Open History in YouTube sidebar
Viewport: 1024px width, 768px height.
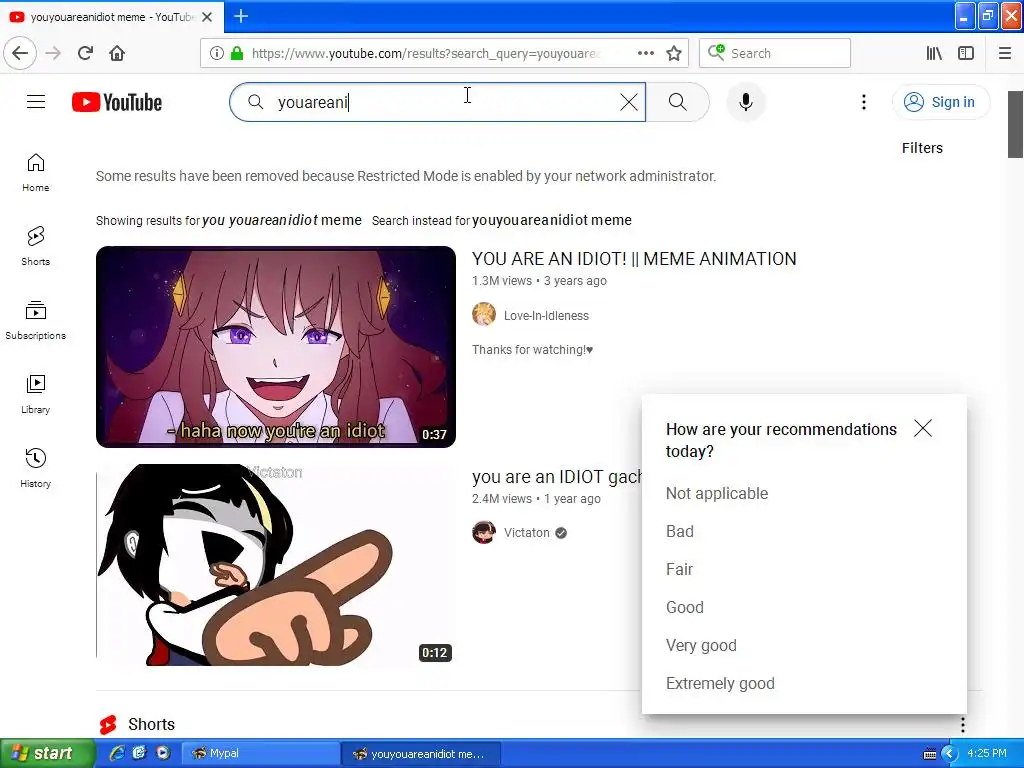[x=36, y=468]
